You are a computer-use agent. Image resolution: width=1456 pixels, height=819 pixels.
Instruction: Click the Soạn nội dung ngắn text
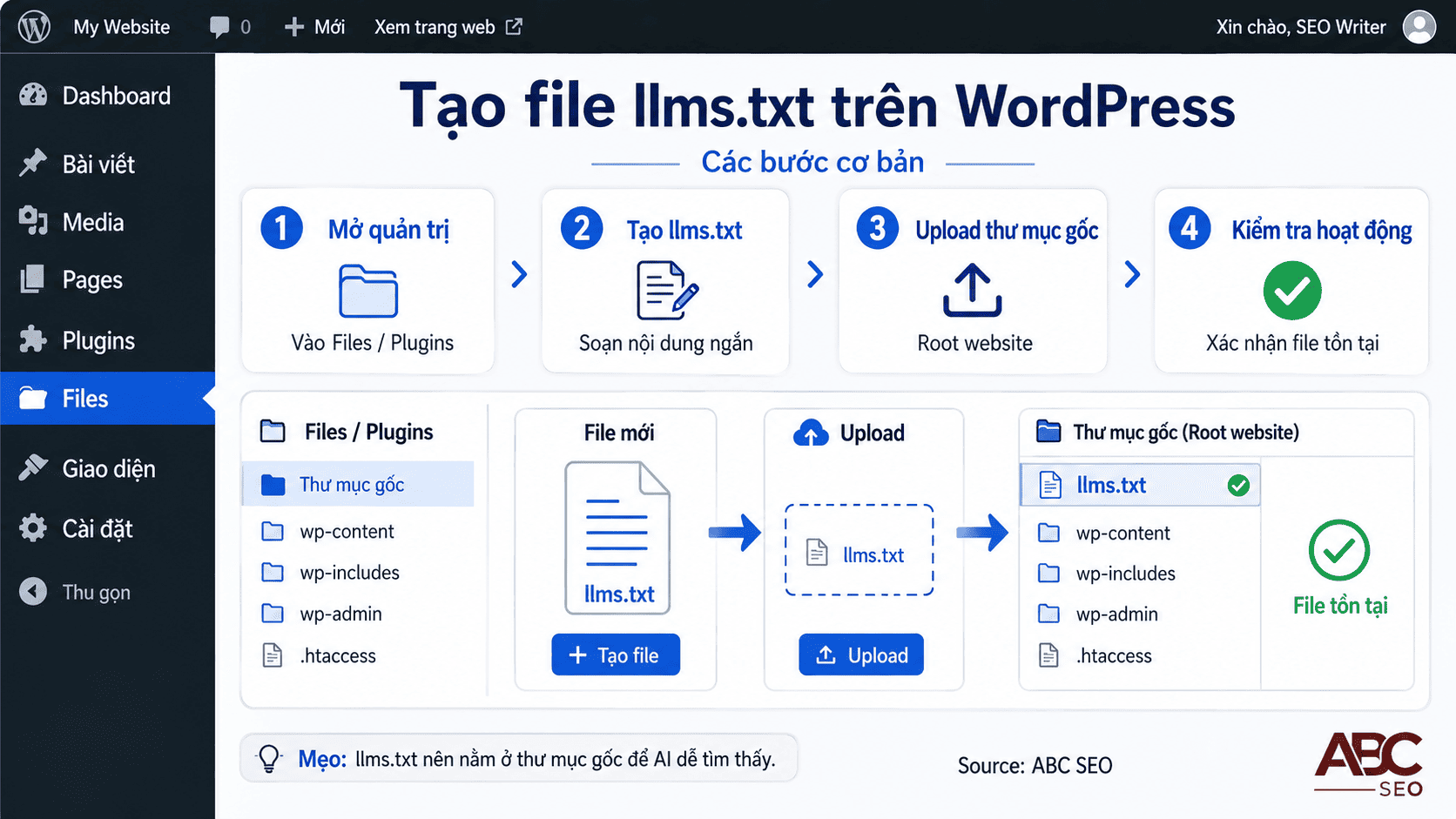tap(666, 343)
